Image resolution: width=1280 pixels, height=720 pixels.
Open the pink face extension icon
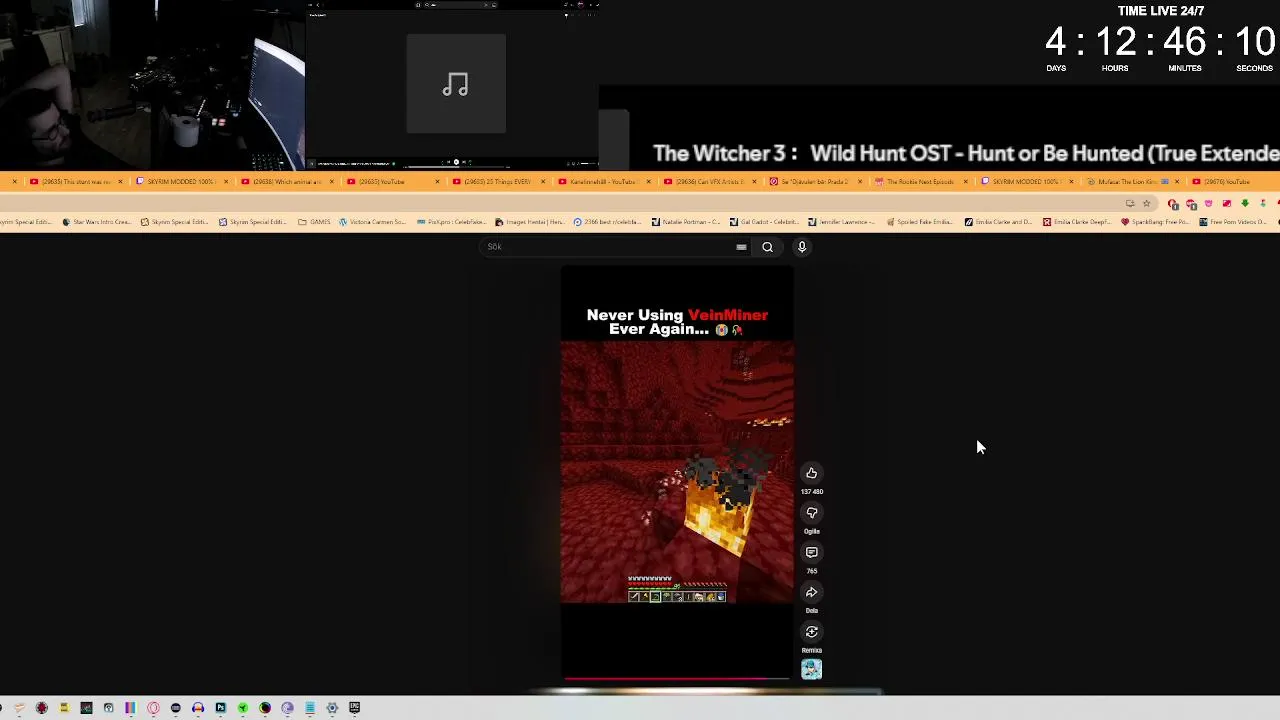click(x=1209, y=204)
